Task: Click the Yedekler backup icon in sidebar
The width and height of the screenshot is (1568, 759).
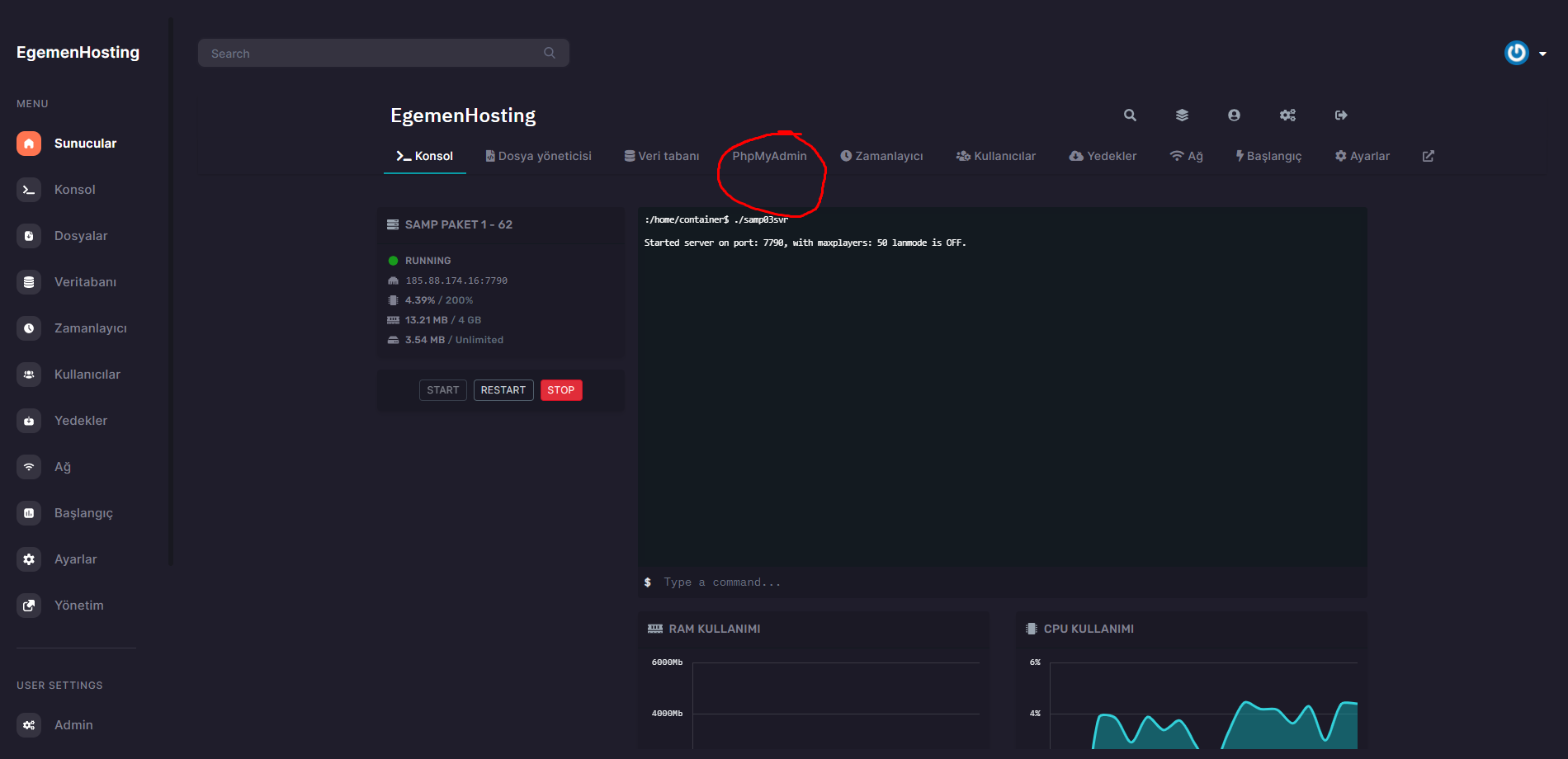Action: [29, 421]
